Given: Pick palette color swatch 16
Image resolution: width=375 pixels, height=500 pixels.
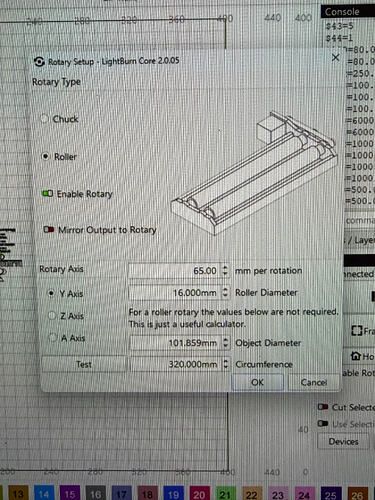Looking at the screenshot, I should (95, 493).
